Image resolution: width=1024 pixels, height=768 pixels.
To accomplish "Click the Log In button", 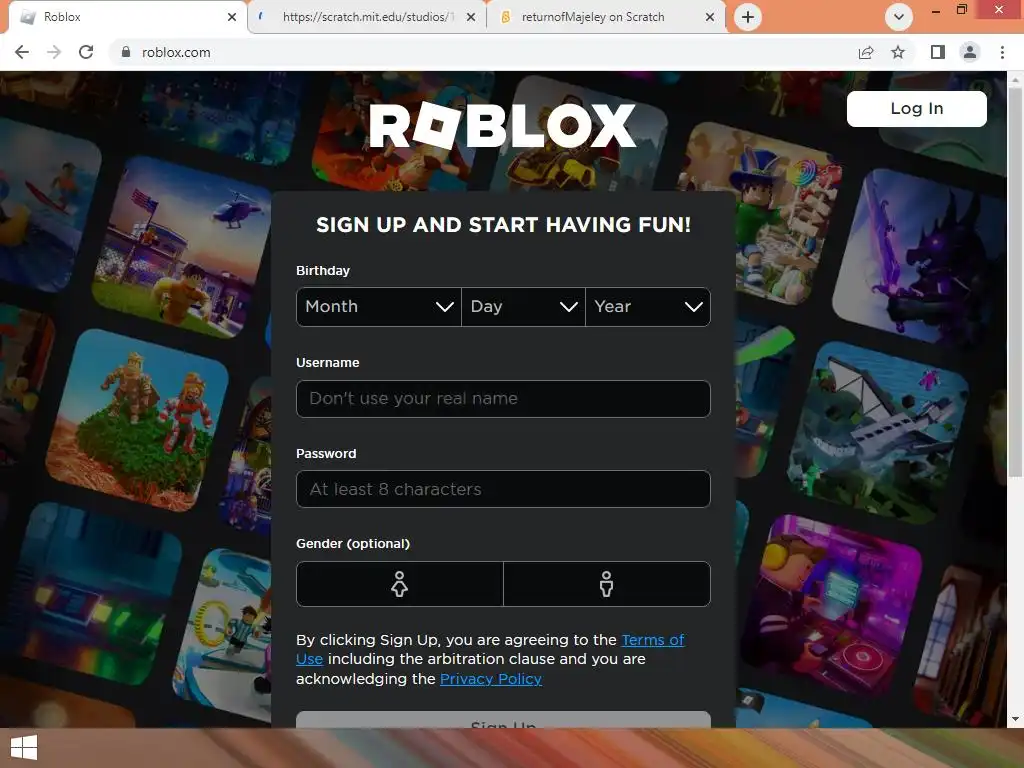I will coord(916,108).
